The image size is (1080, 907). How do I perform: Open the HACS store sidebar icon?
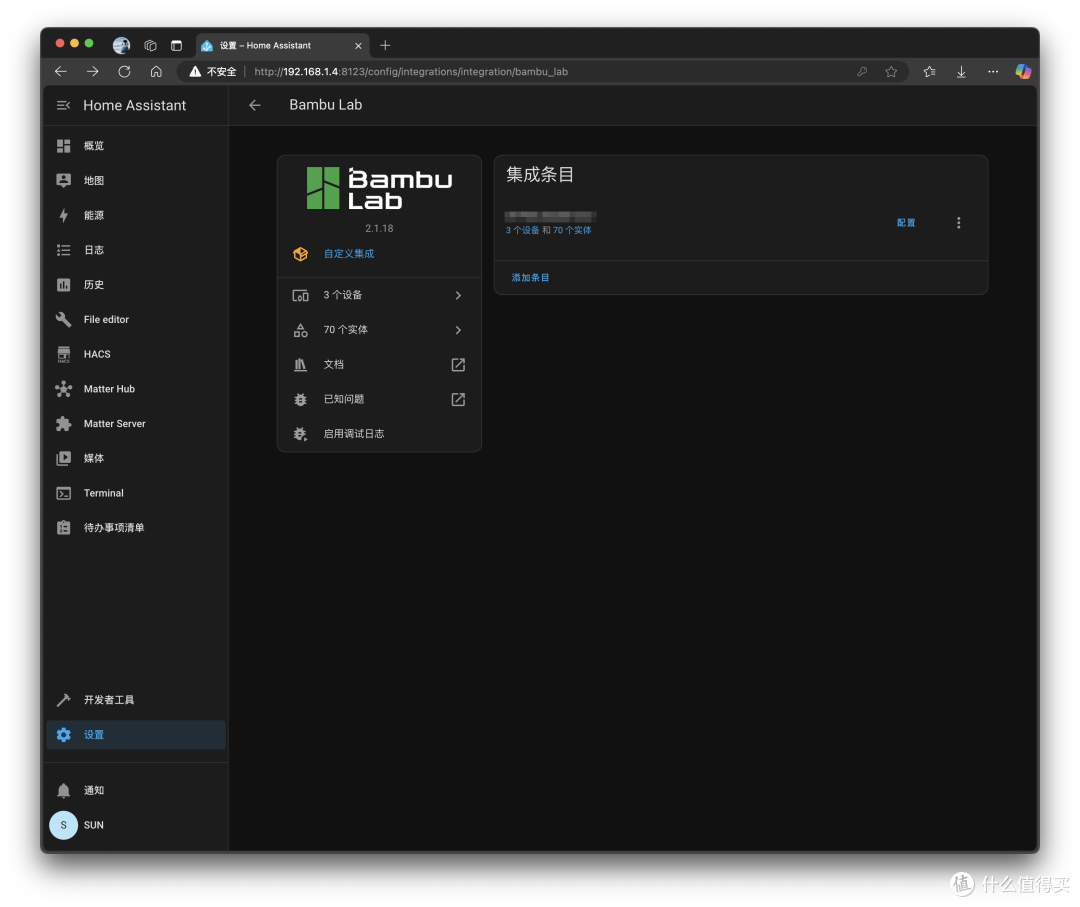click(63, 354)
